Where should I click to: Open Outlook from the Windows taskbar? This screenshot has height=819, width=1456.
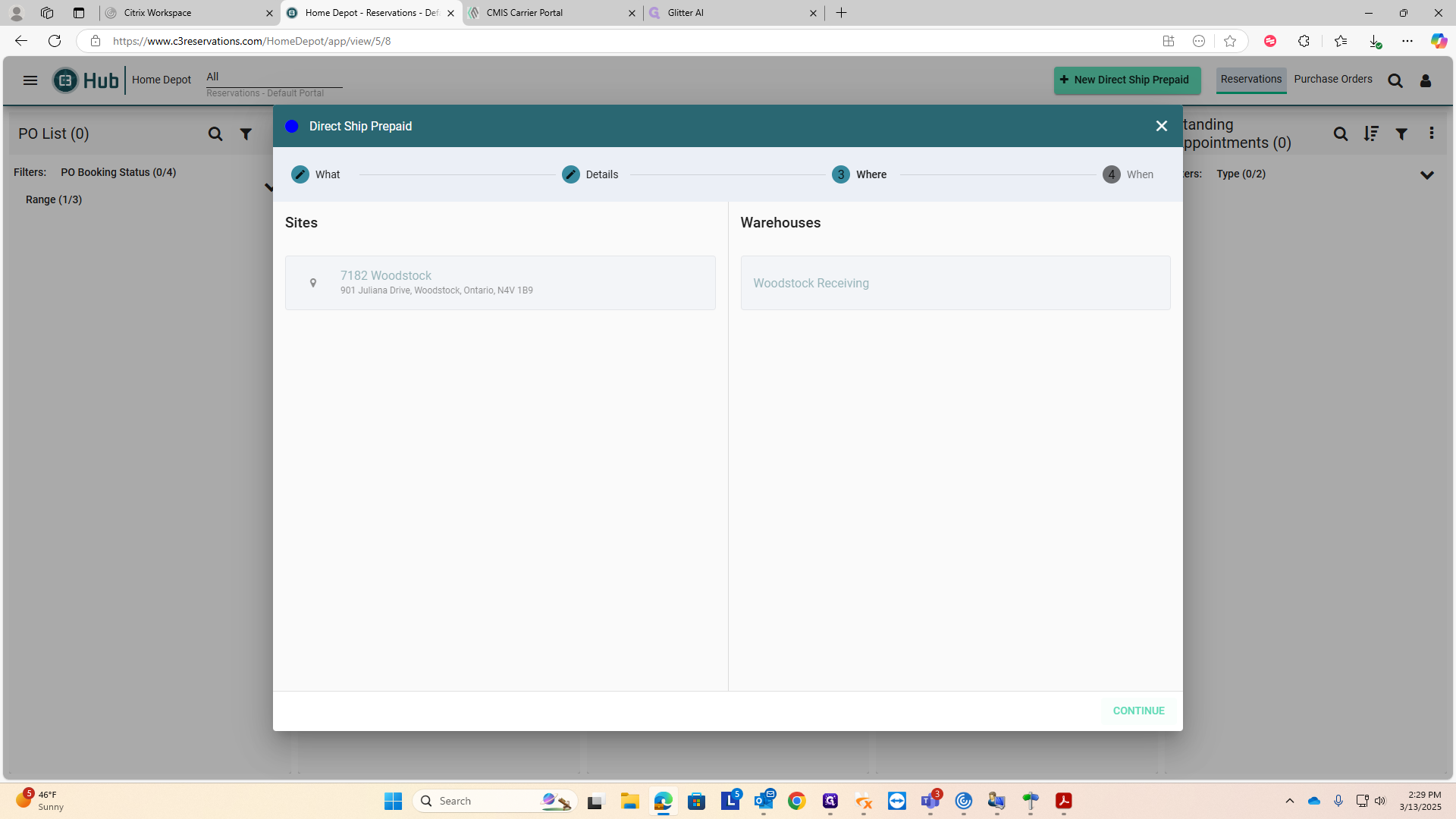(764, 801)
